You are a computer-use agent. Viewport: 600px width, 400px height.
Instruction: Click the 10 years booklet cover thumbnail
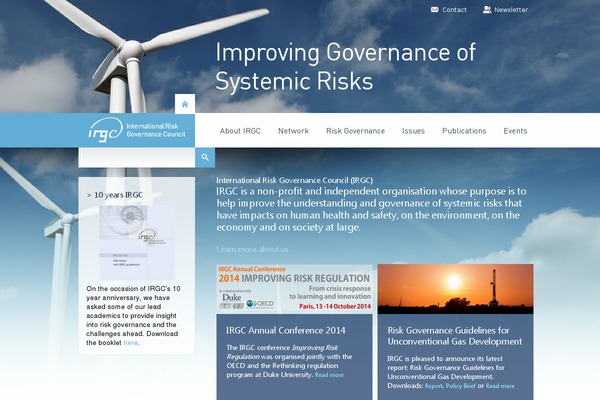click(137, 243)
